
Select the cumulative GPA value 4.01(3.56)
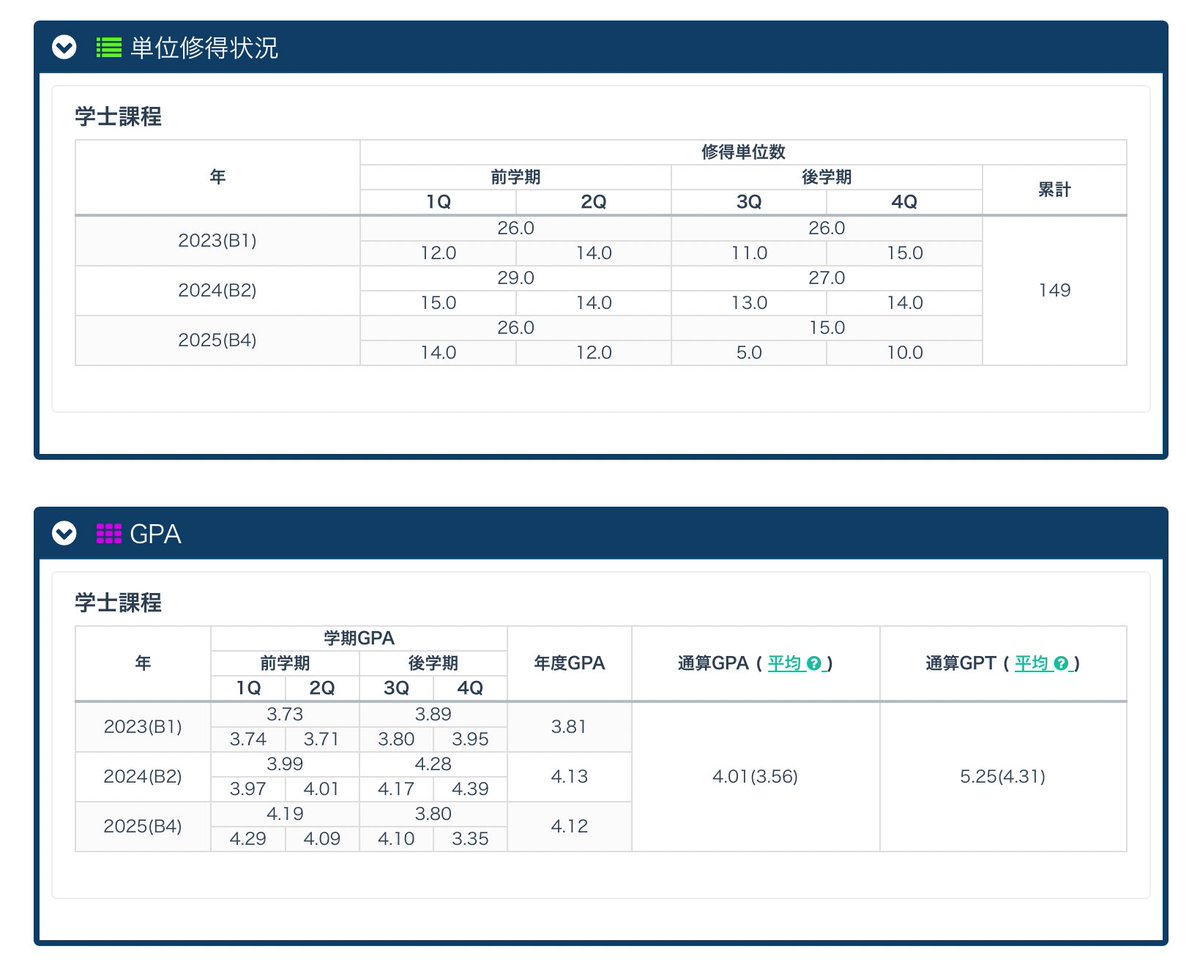(756, 777)
